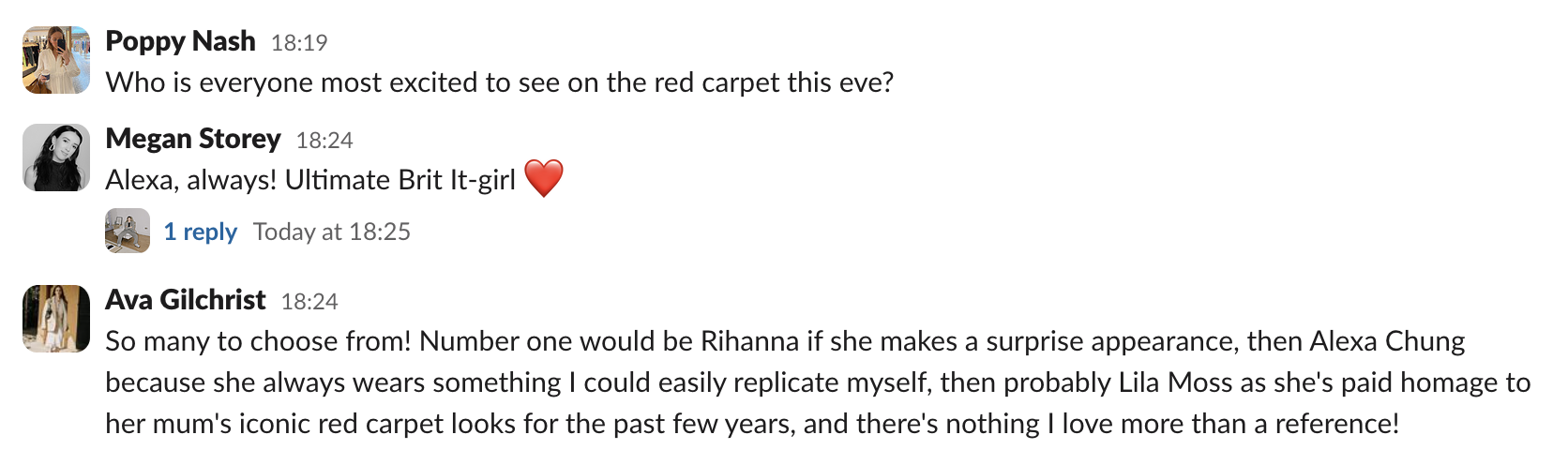Viewport: 1568px width, 465px height.
Task: Select the Ava Gilchrist sender name
Action: [x=185, y=300]
